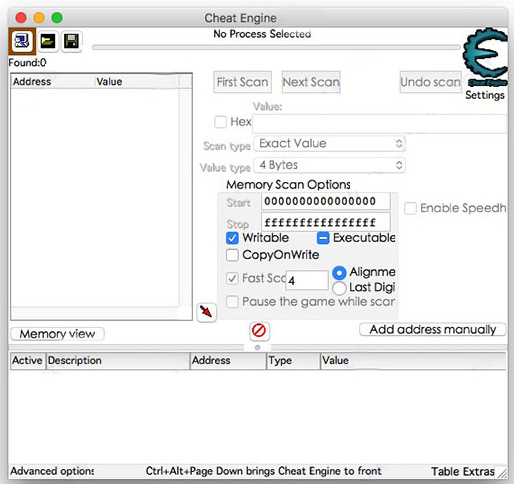Open the Value type 4 Bytes dropdown
The image size is (514, 484).
pos(330,165)
